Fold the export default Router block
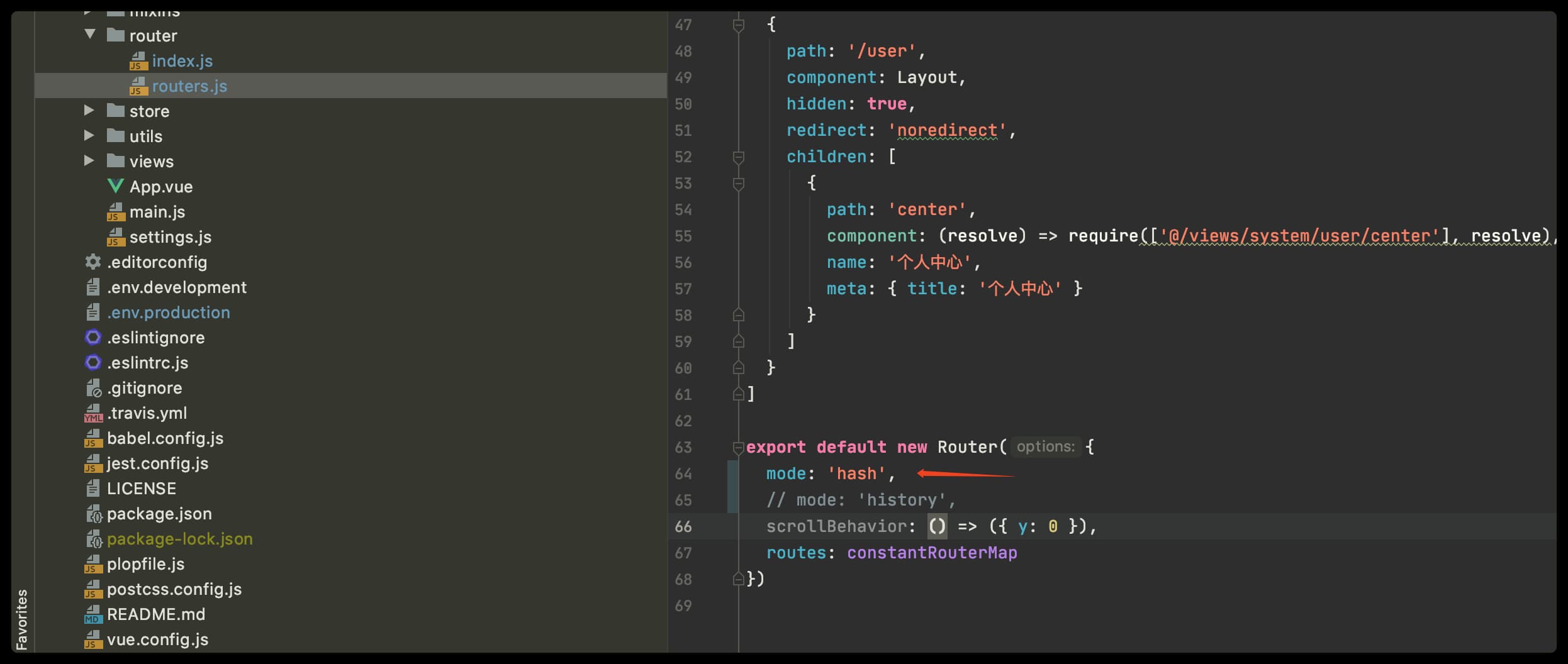The image size is (1568, 664). 739,448
